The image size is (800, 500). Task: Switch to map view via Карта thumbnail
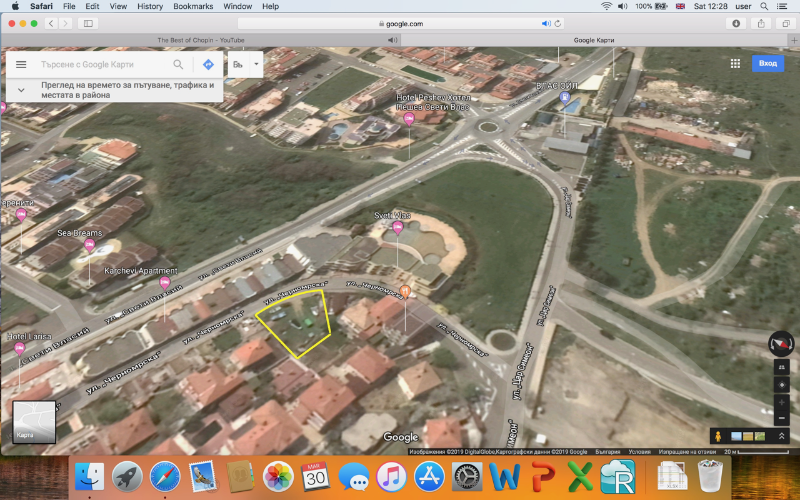tap(33, 421)
